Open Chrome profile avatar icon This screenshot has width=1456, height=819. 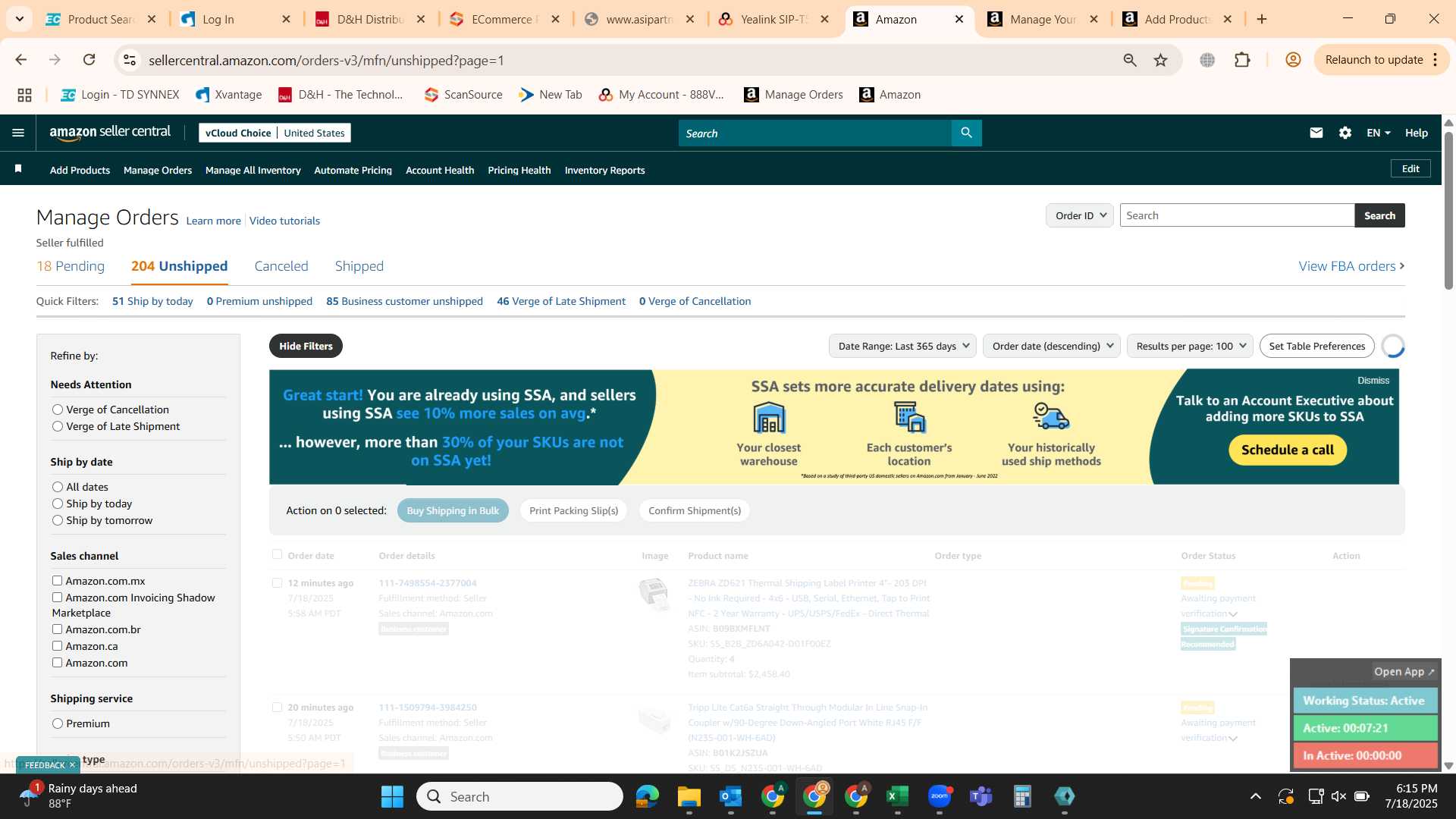[x=1293, y=60]
